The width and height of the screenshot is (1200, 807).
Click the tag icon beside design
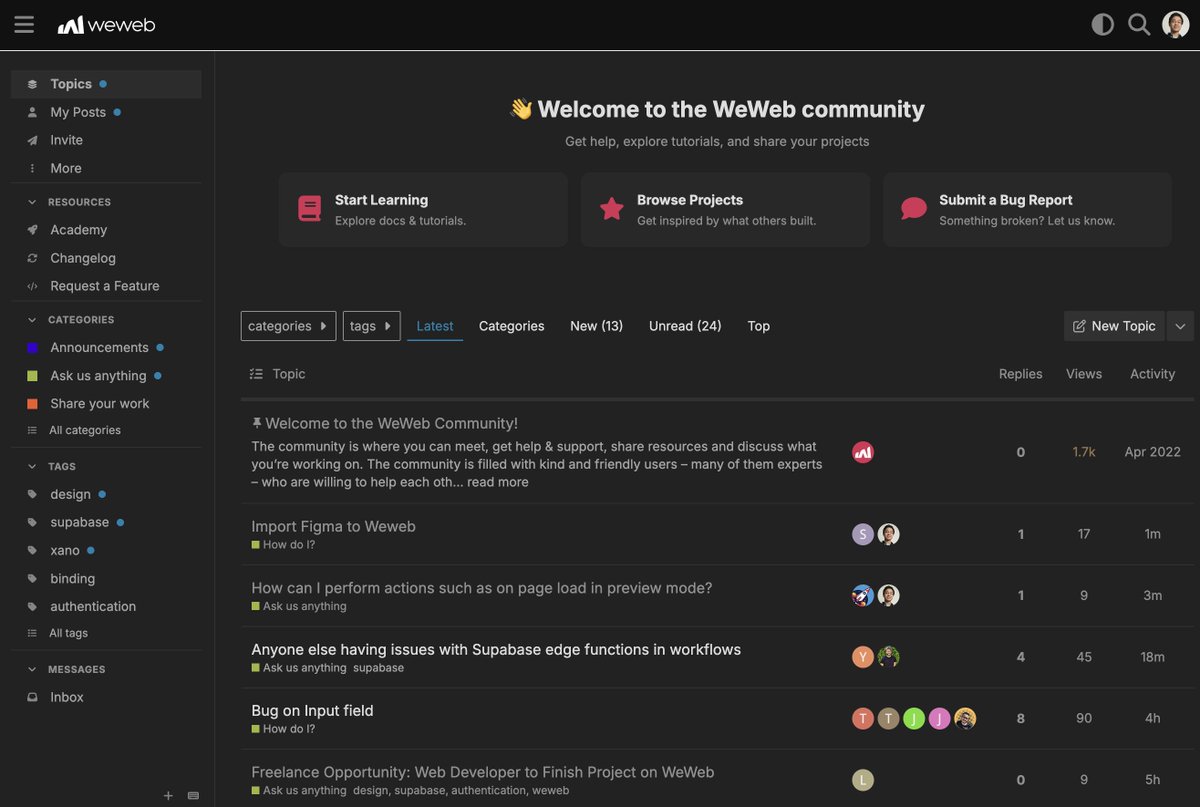(x=32, y=494)
